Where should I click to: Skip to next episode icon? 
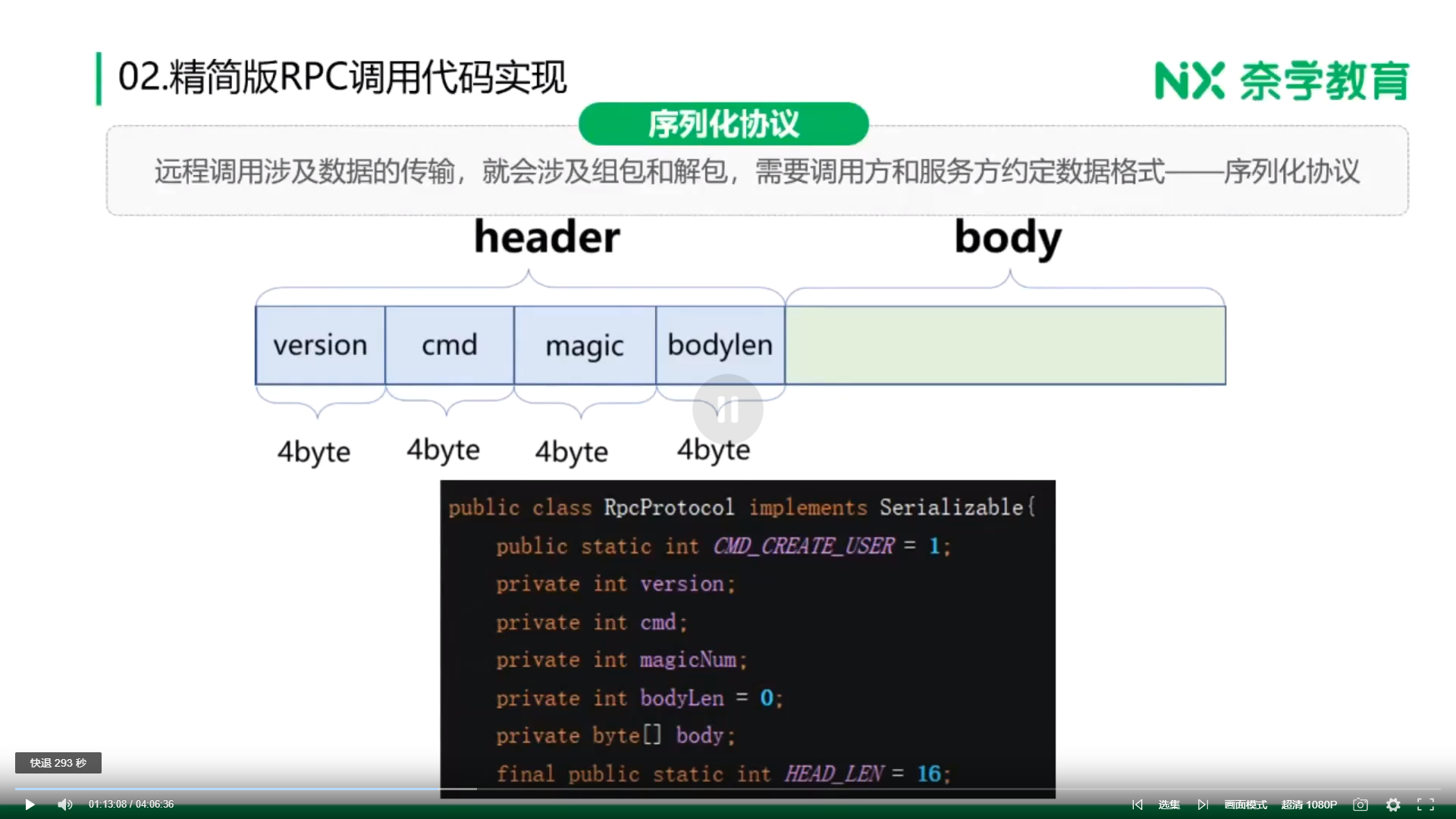click(1203, 805)
